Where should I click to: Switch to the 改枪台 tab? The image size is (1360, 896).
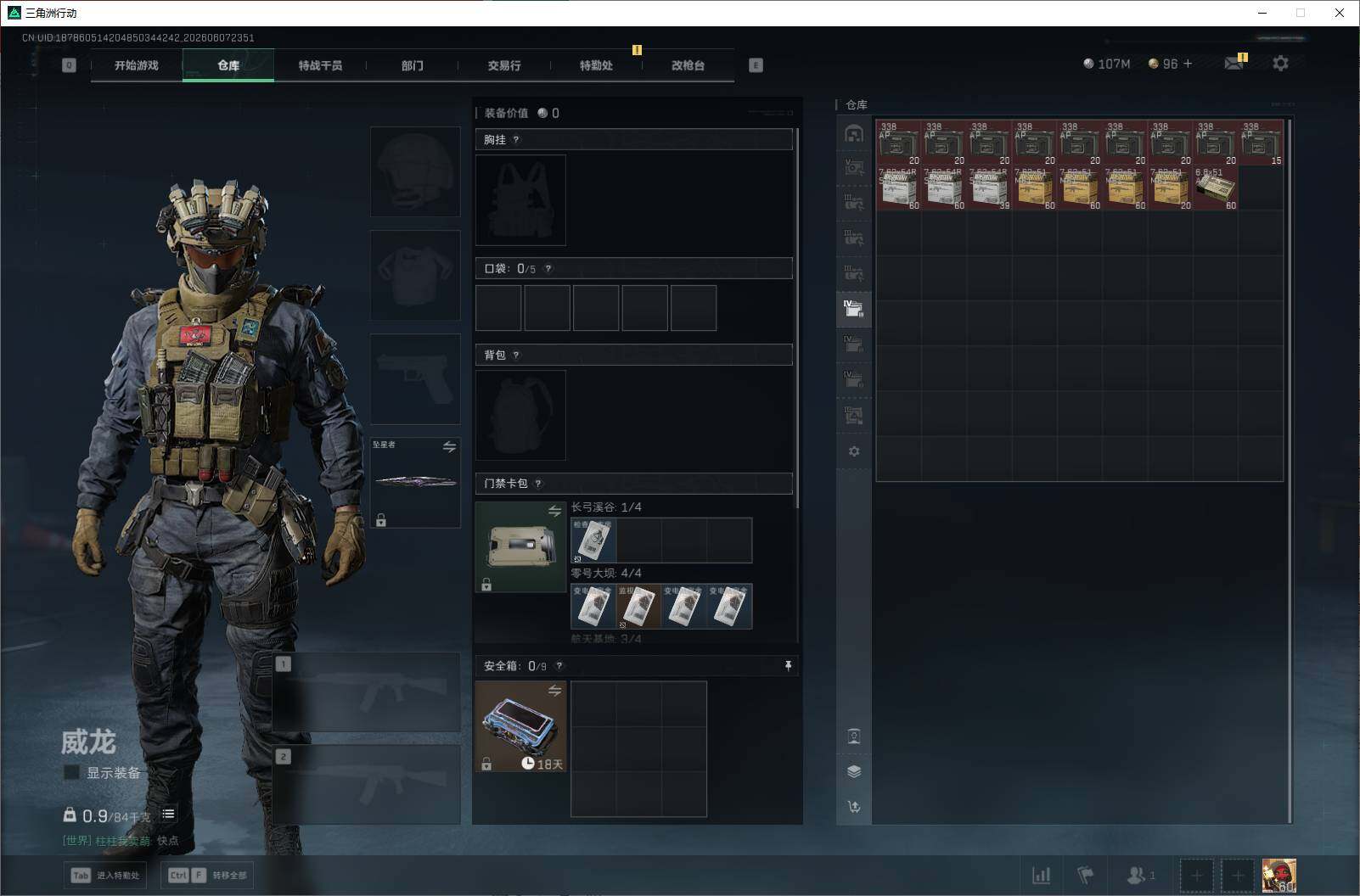point(688,65)
